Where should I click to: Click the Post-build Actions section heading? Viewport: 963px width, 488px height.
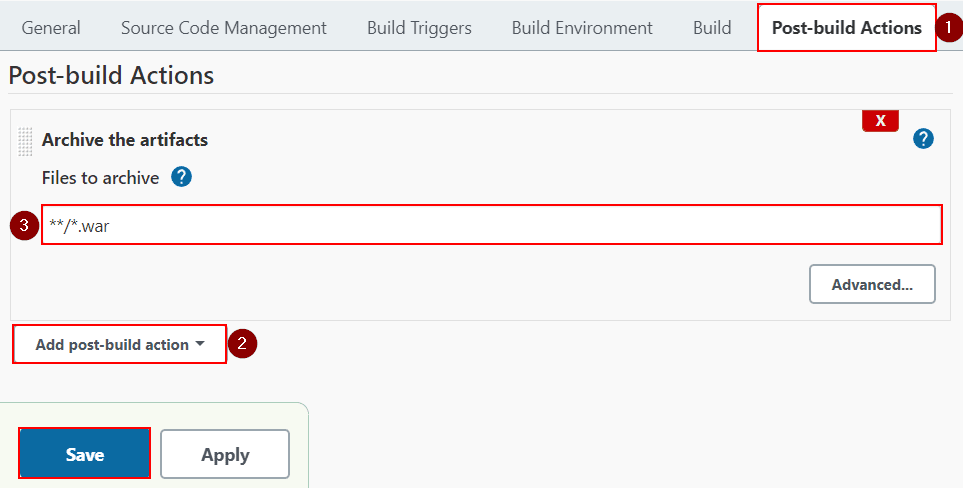click(111, 75)
